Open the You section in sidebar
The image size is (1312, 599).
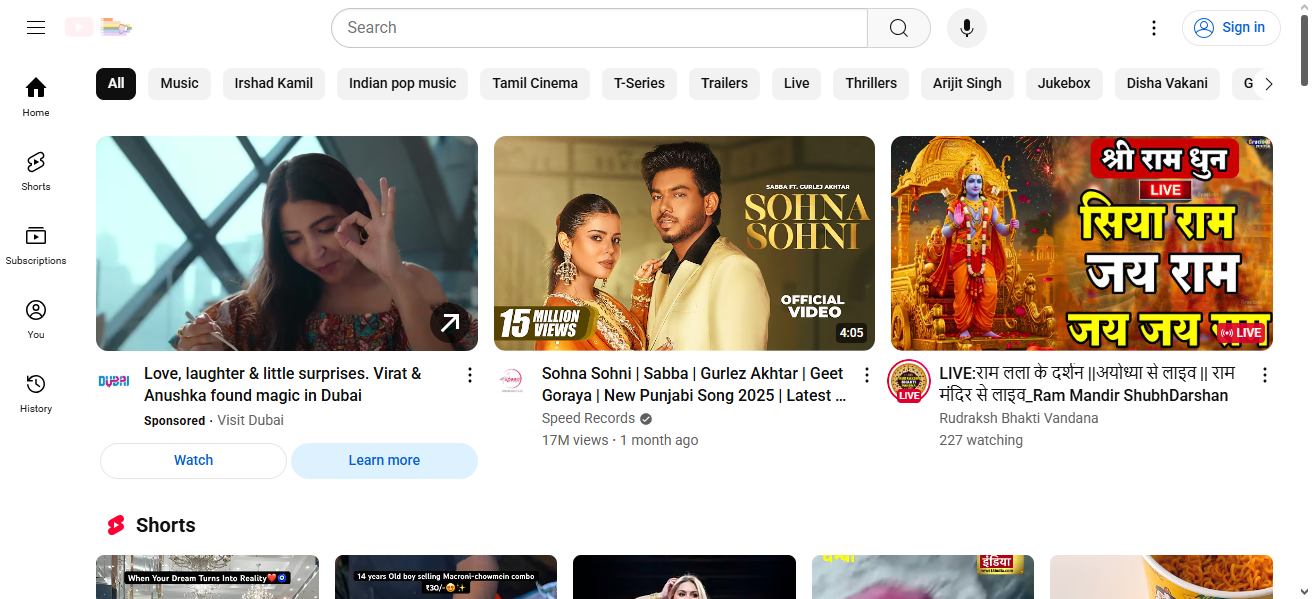pos(36,319)
